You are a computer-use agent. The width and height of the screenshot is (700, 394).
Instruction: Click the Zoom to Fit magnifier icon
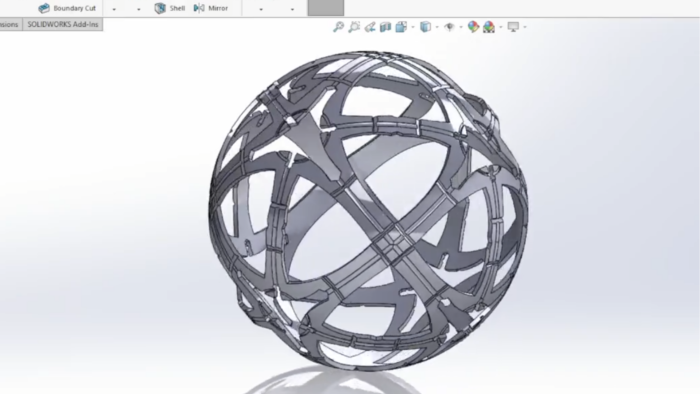click(x=338, y=27)
